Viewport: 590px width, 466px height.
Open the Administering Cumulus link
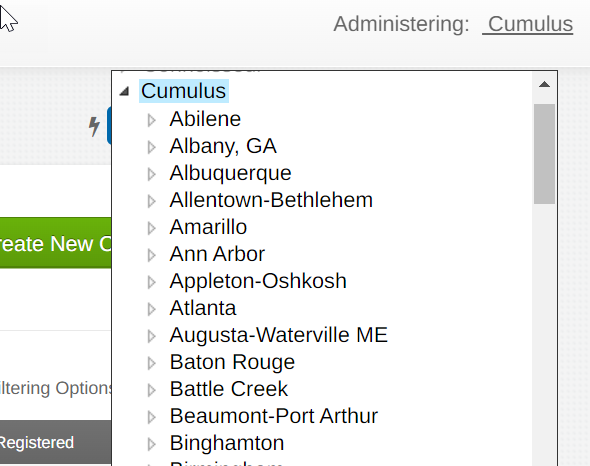[528, 24]
